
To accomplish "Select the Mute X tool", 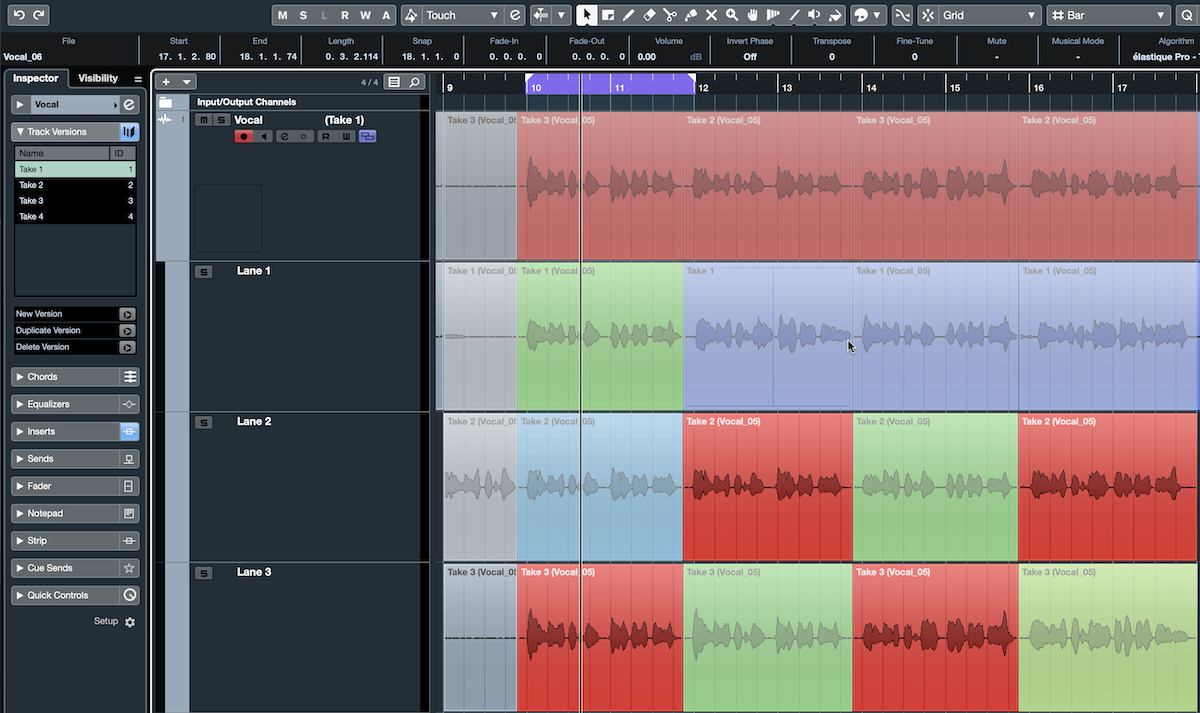I will [711, 15].
